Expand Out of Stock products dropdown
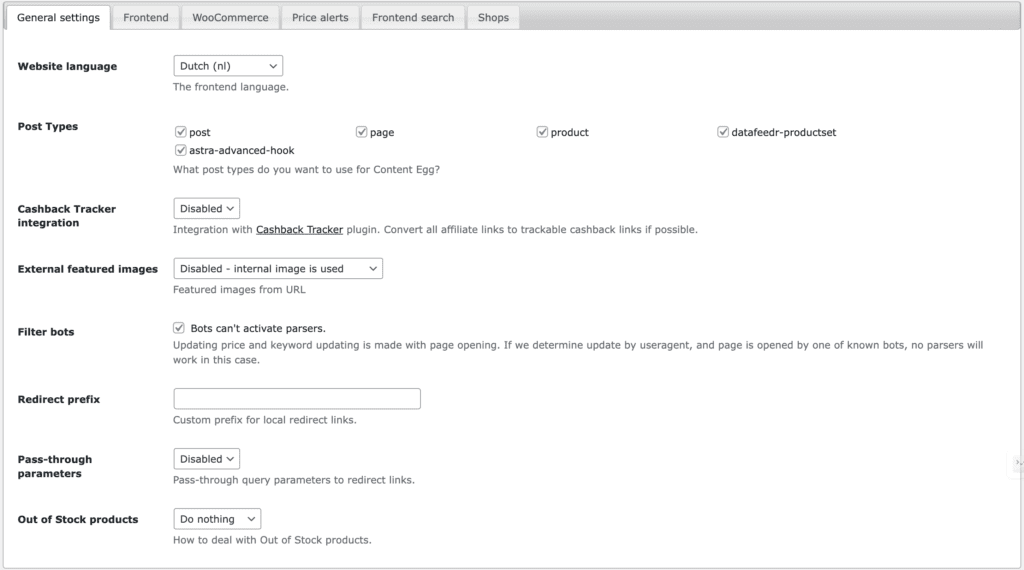This screenshot has height=570, width=1024. pyautogui.click(x=217, y=519)
